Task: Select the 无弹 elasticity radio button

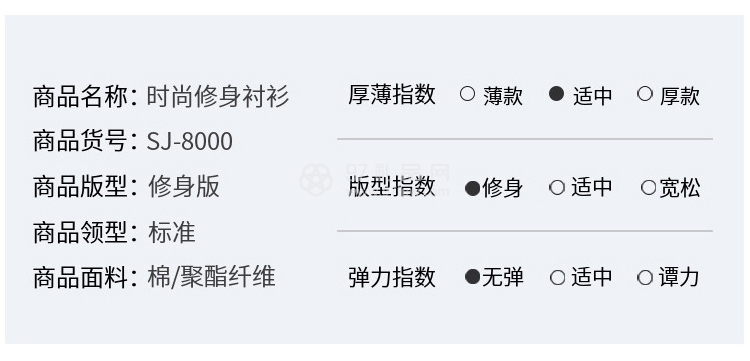Action: click(x=473, y=276)
